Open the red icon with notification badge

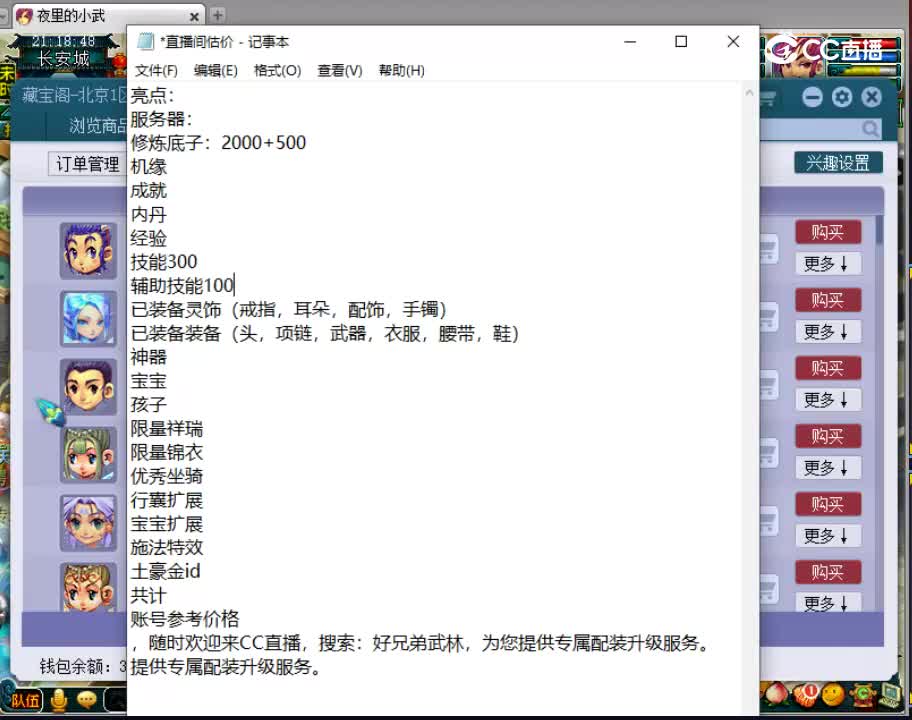point(806,695)
